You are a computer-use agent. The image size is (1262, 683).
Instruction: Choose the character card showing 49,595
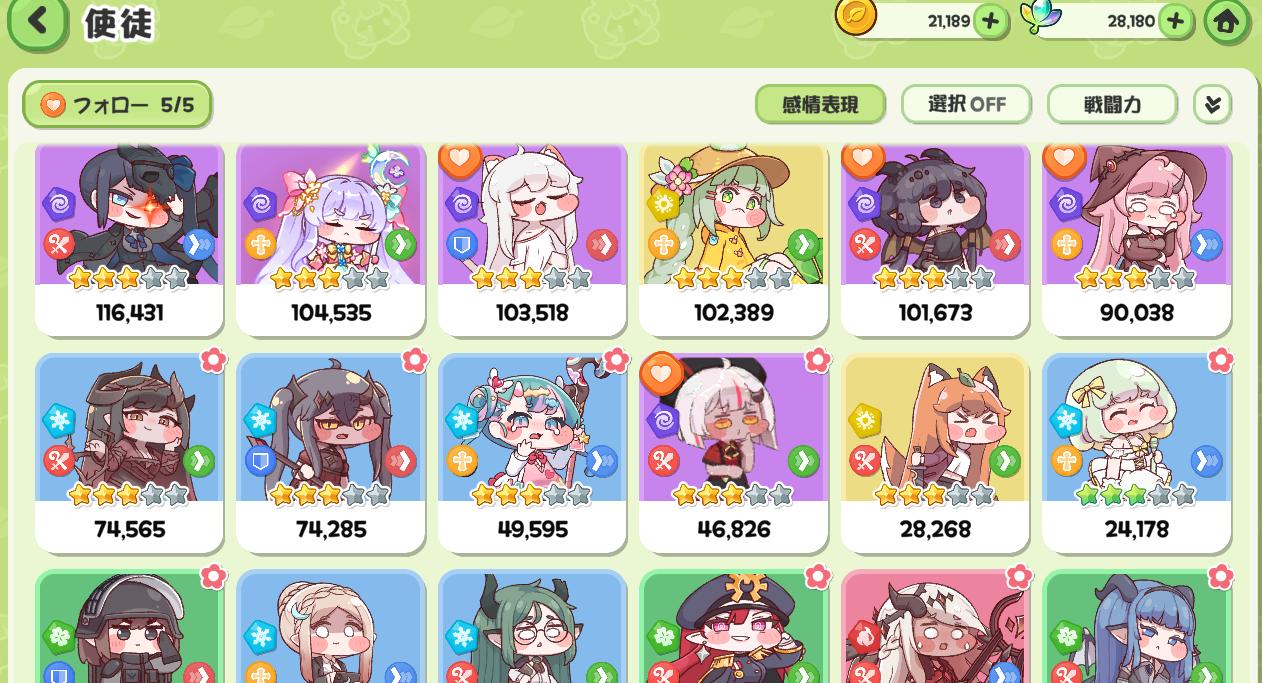(x=532, y=453)
